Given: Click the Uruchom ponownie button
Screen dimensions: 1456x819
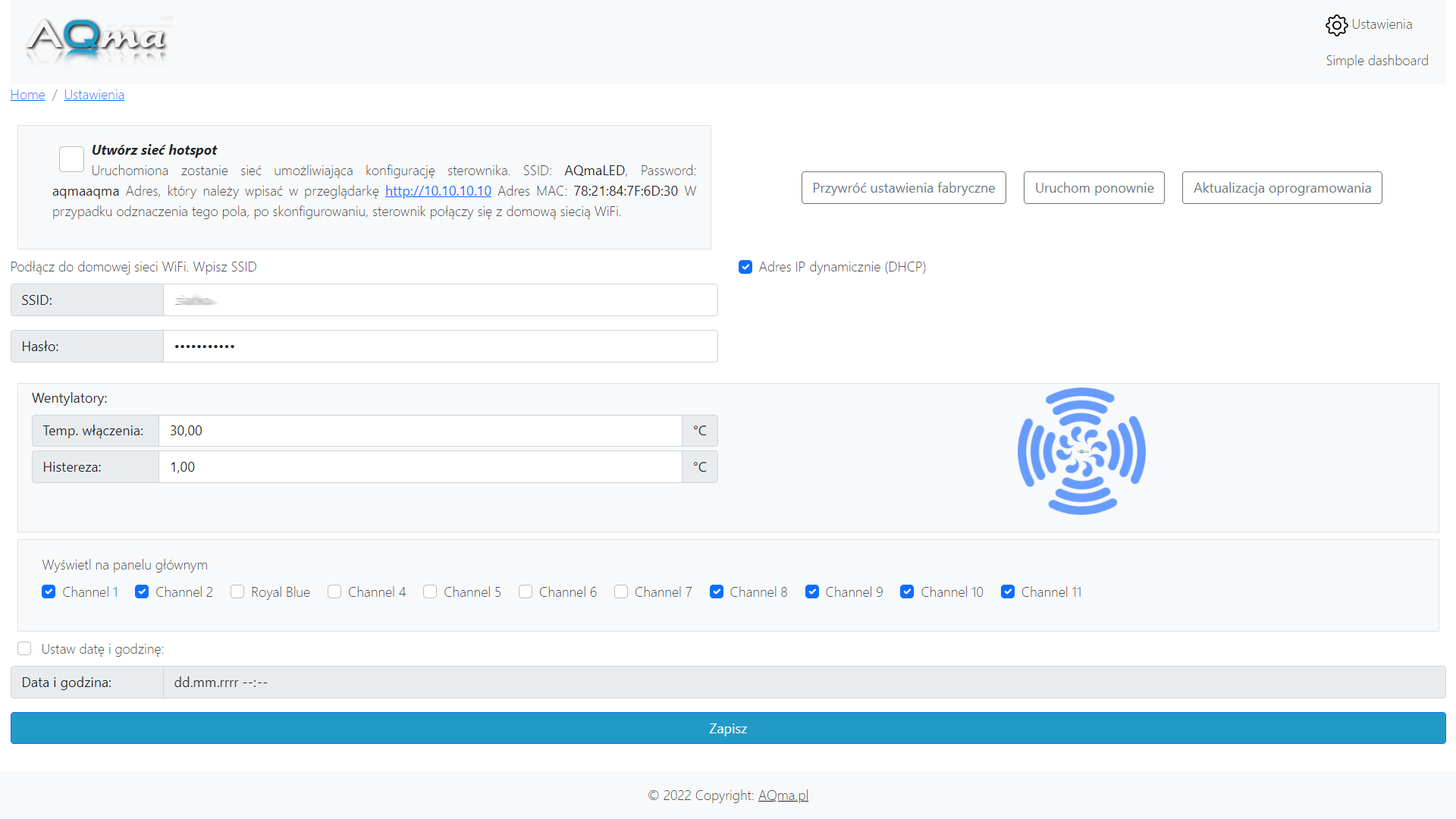Looking at the screenshot, I should pos(1094,188).
